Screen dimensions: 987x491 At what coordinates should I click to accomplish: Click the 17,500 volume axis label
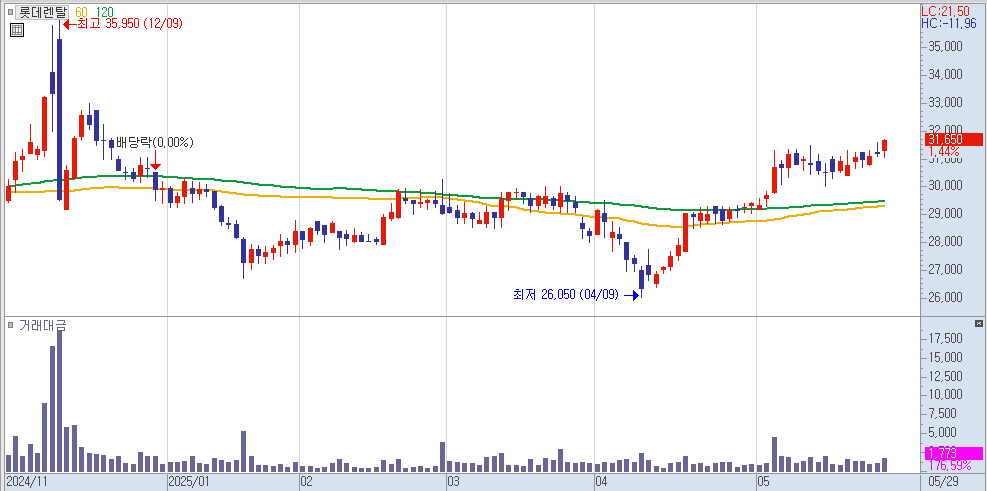point(945,339)
